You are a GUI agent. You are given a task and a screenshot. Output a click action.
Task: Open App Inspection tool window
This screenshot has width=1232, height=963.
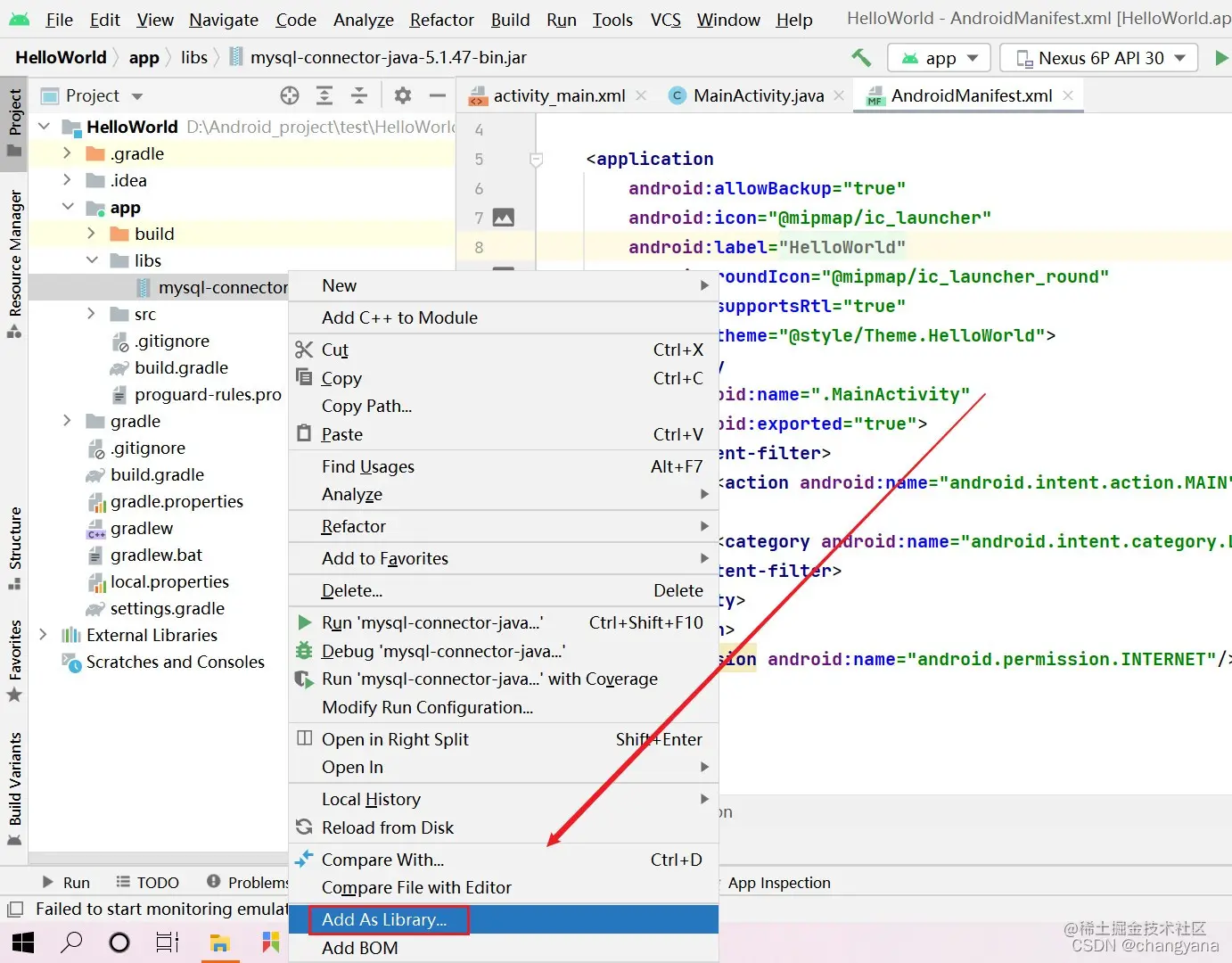point(779,883)
